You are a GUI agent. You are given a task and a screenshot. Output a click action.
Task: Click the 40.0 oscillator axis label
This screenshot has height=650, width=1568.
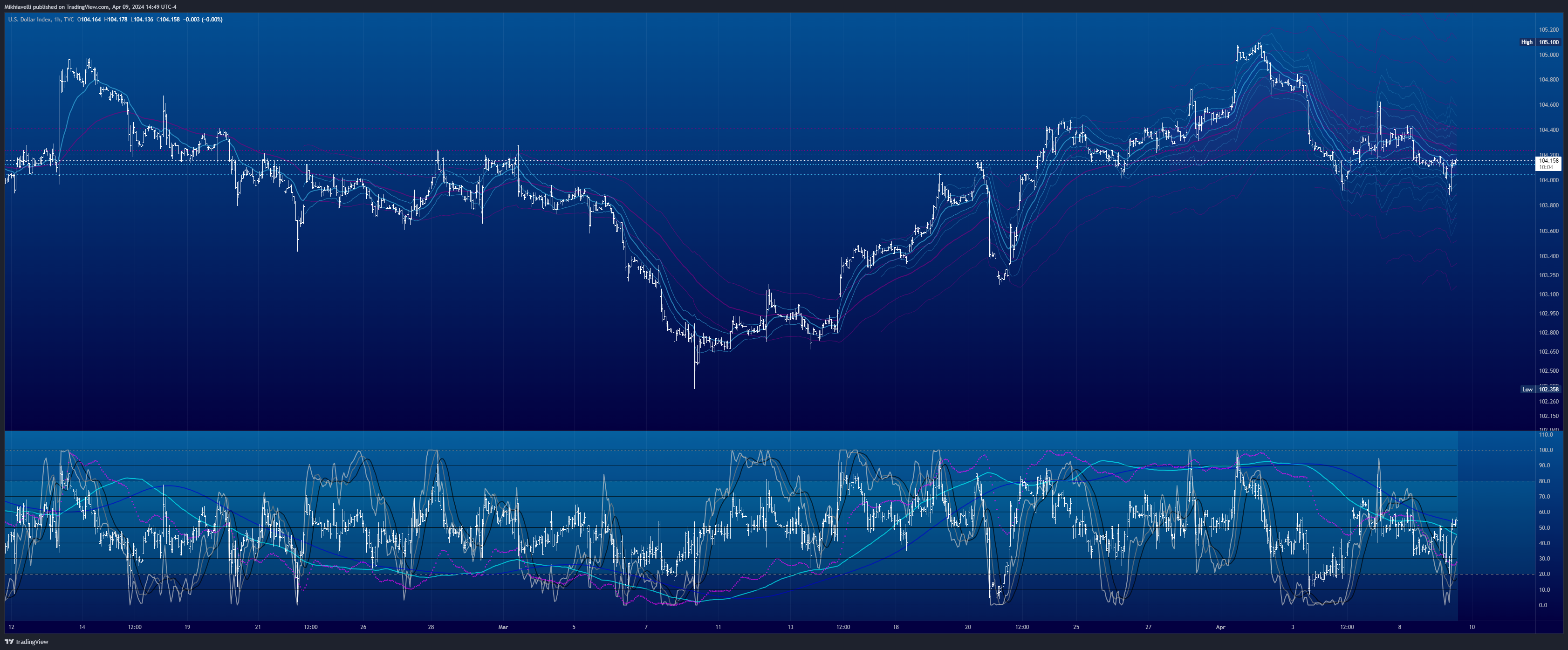click(x=1544, y=543)
